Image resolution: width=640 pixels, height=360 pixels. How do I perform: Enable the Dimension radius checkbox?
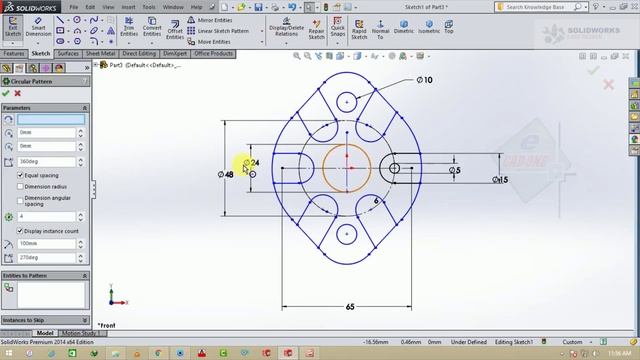click(x=20, y=187)
